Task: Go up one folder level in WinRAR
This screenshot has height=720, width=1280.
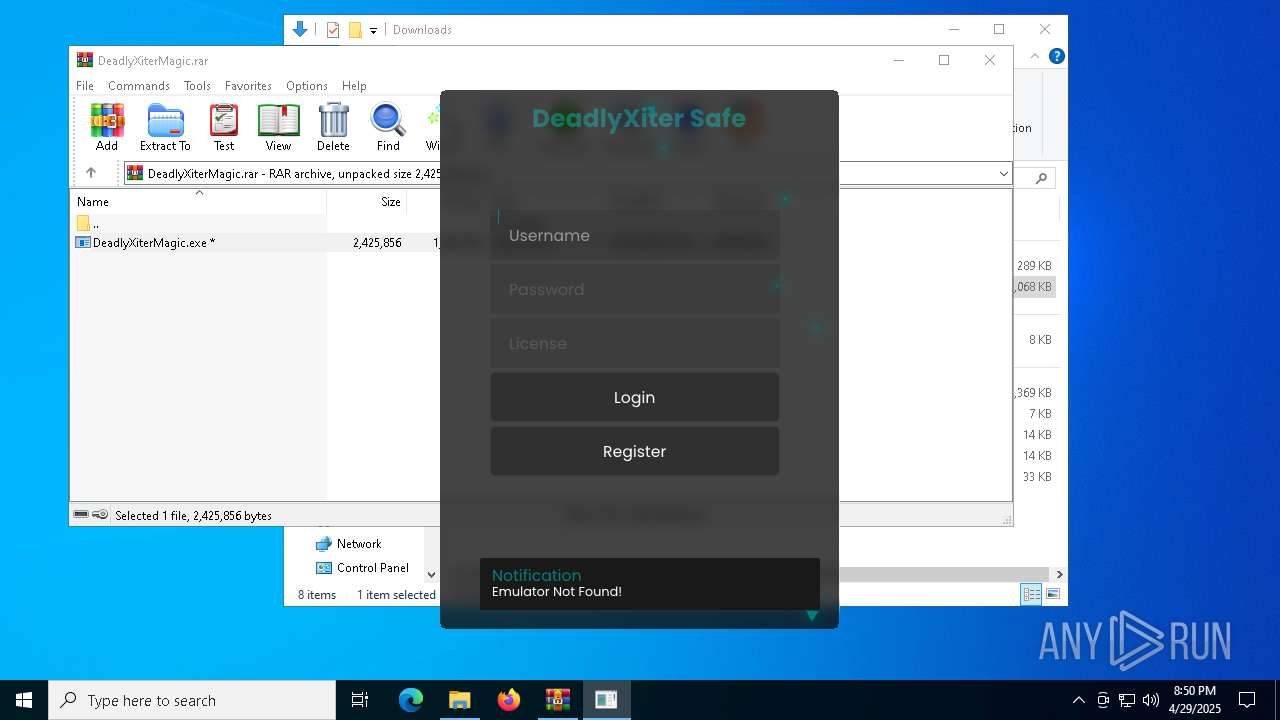Action: [x=91, y=173]
